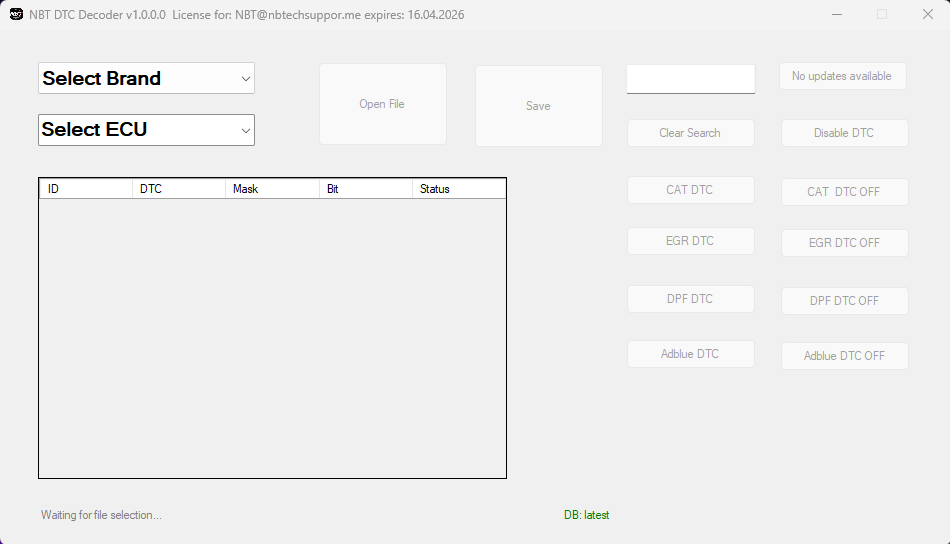This screenshot has height=544, width=950.
Task: Click the No updates available button
Action: point(843,76)
